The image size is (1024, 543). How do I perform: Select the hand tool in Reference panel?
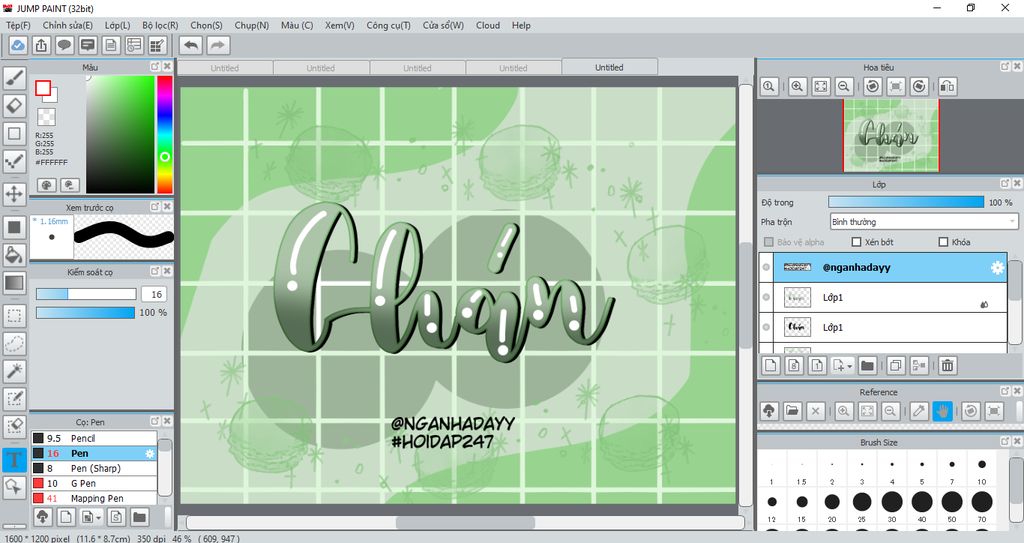(942, 411)
